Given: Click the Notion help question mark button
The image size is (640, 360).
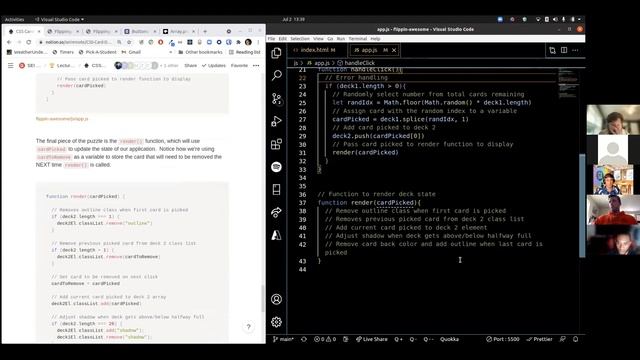Looking at the screenshot, I should click(248, 327).
